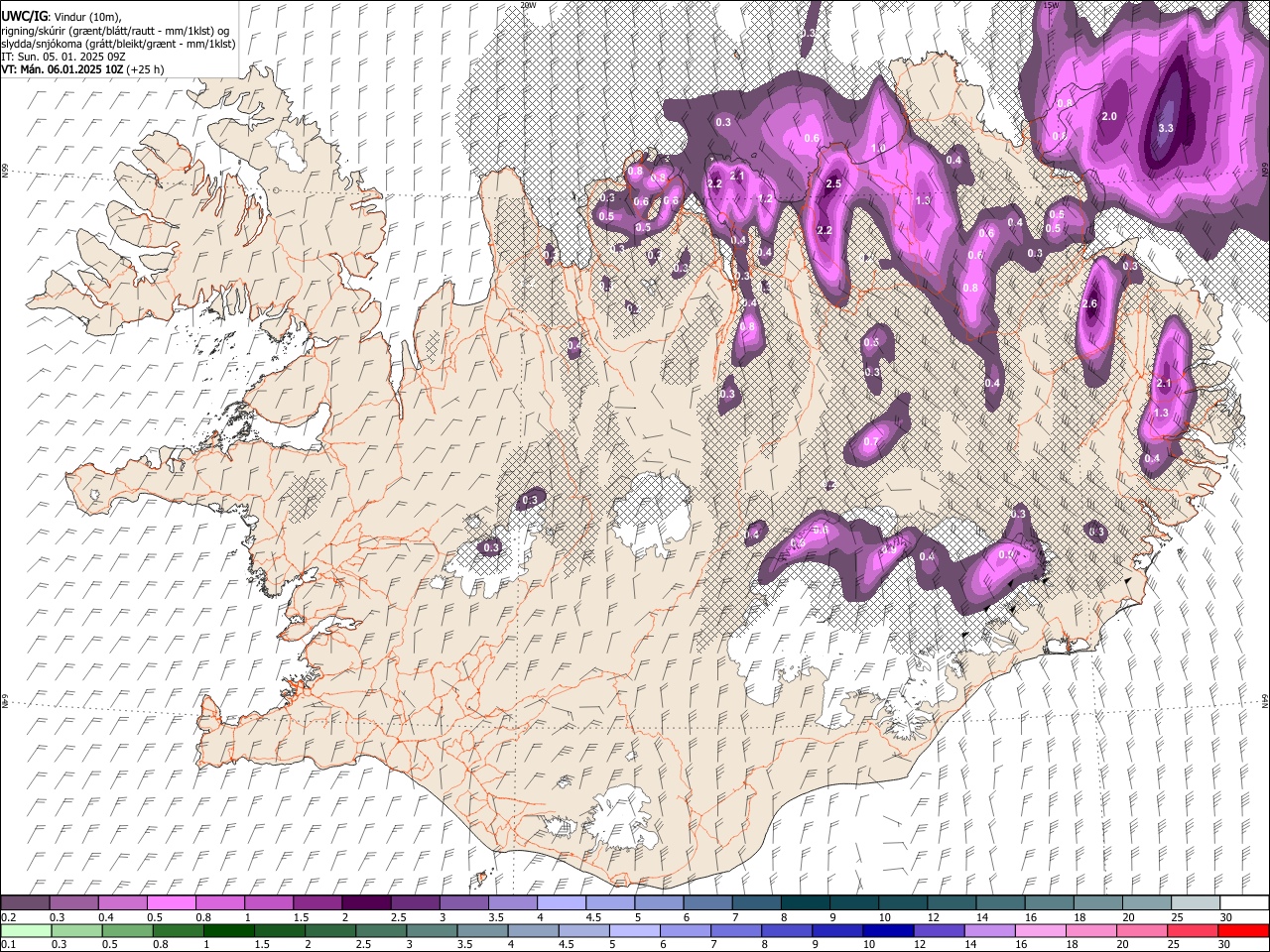Click the '3.3' snowfall maximum label
Image resolution: width=1270 pixels, height=952 pixels.
coord(1166,128)
